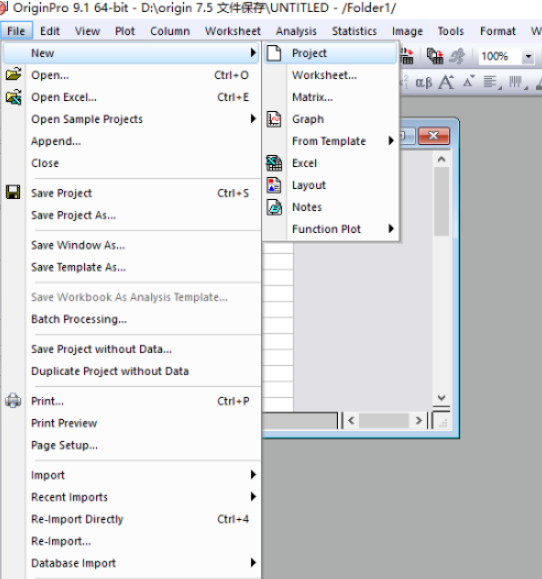Screen dimensions: 542x579
Task: Click the New Project page icon
Action: (274, 53)
